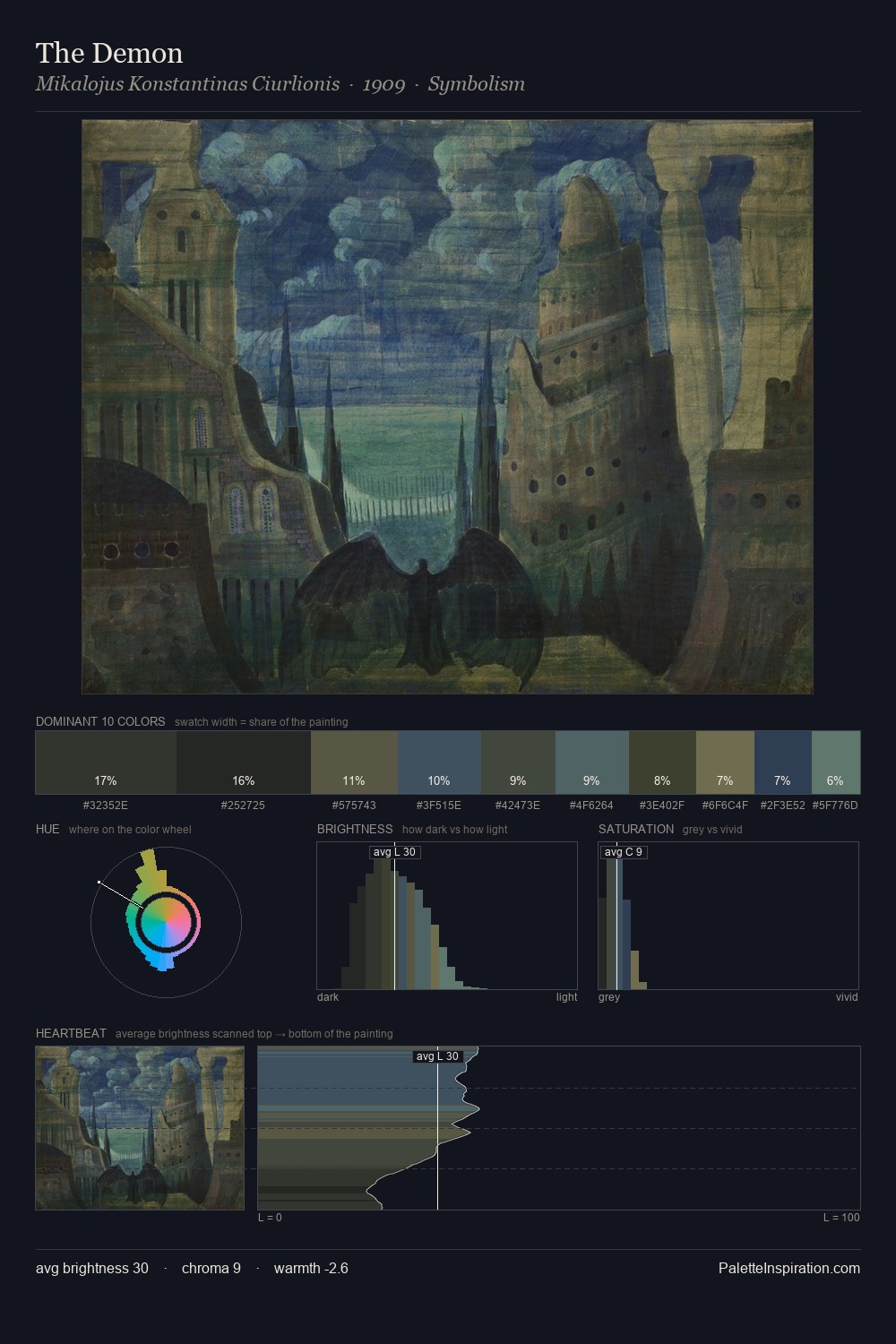Click the 'dark' axis label under brightness
The width and height of the screenshot is (896, 1344).
328,997
